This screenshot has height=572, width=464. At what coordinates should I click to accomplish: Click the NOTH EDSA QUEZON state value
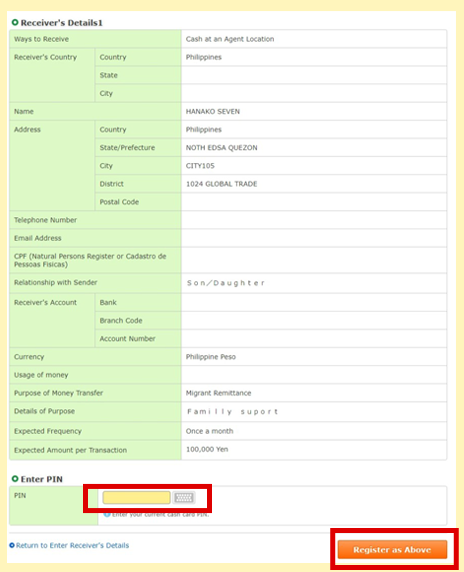pos(221,147)
